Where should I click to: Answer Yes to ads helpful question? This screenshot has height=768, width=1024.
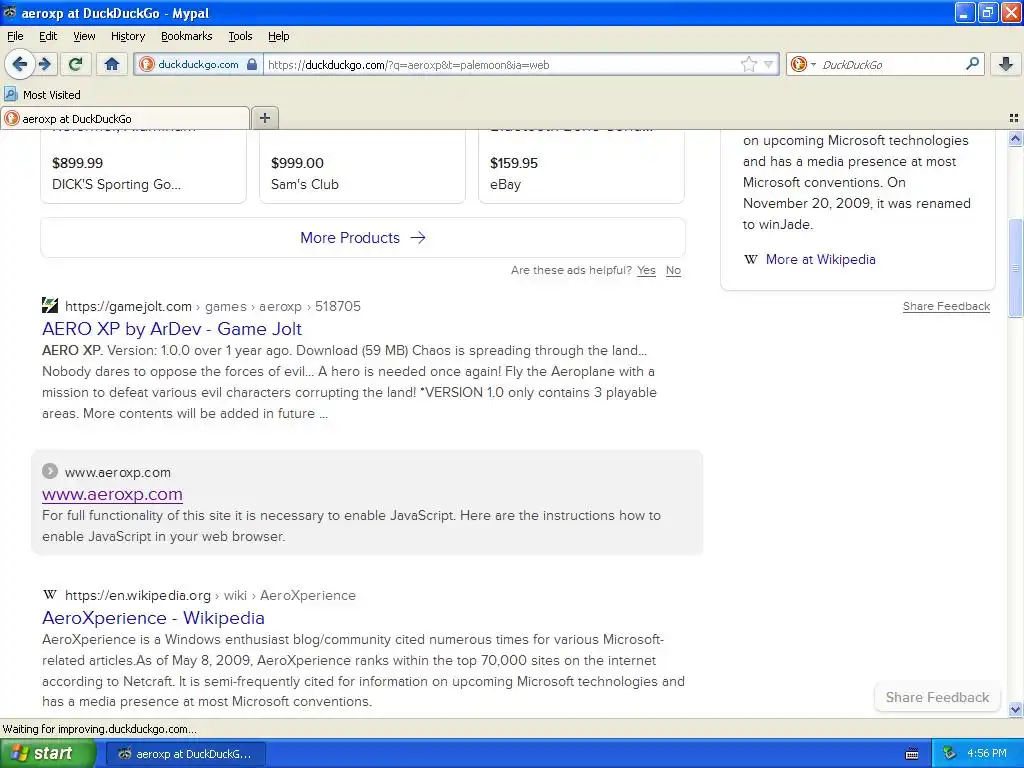[646, 270]
